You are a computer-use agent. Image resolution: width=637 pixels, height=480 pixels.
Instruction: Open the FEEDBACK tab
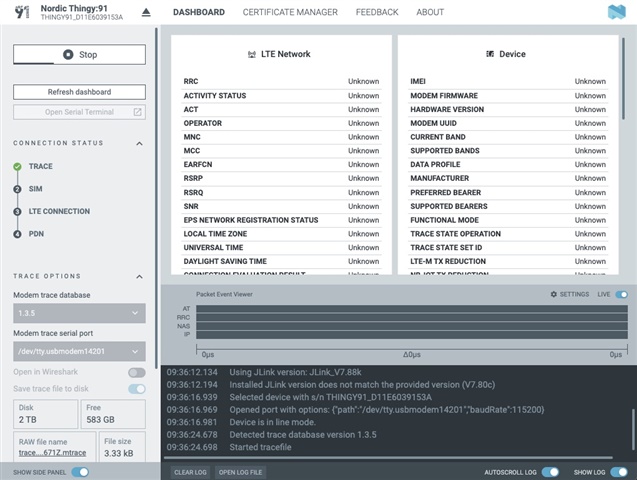click(377, 12)
